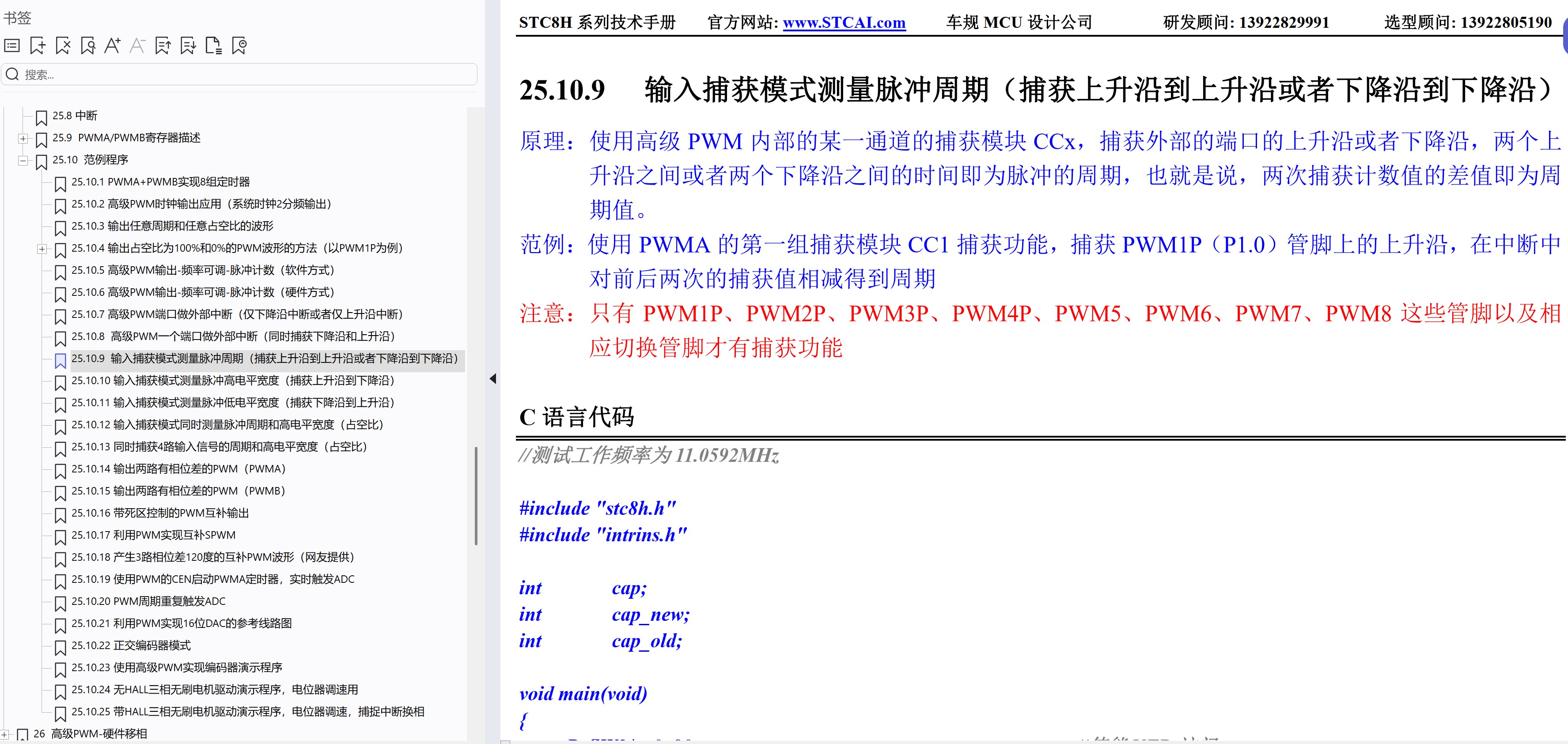Add a new bookmark
This screenshot has width=1568, height=744.
[x=38, y=45]
